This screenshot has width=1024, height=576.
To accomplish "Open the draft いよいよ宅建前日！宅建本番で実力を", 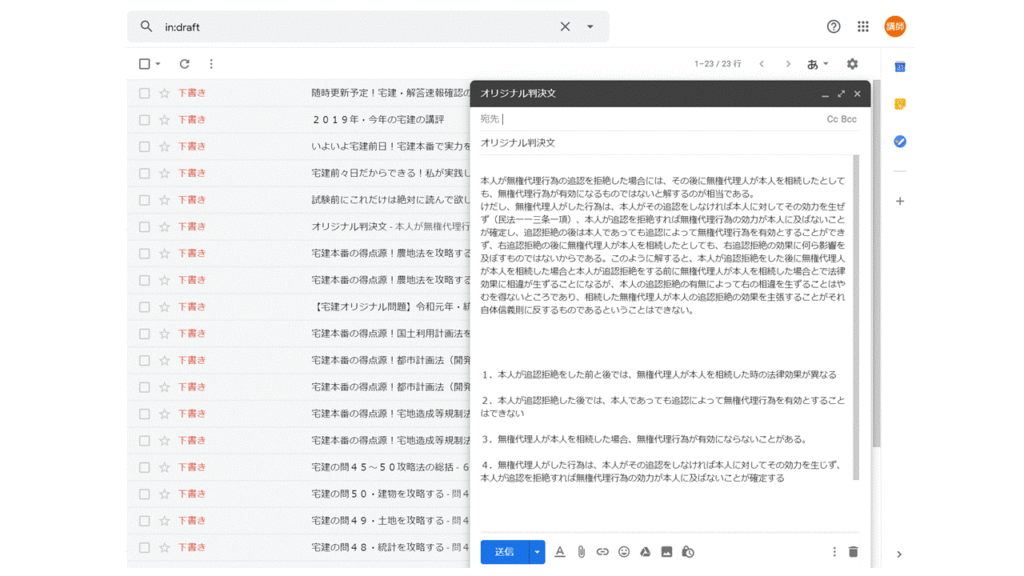I will click(x=391, y=146).
